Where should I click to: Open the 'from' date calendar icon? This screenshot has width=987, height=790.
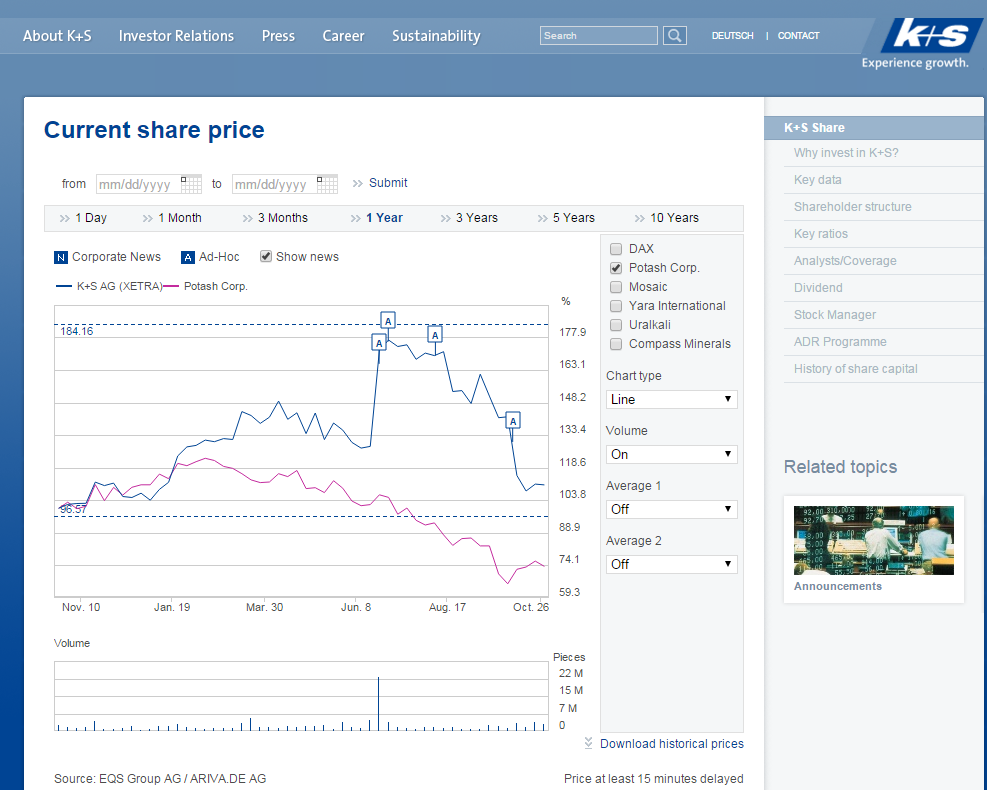[190, 184]
